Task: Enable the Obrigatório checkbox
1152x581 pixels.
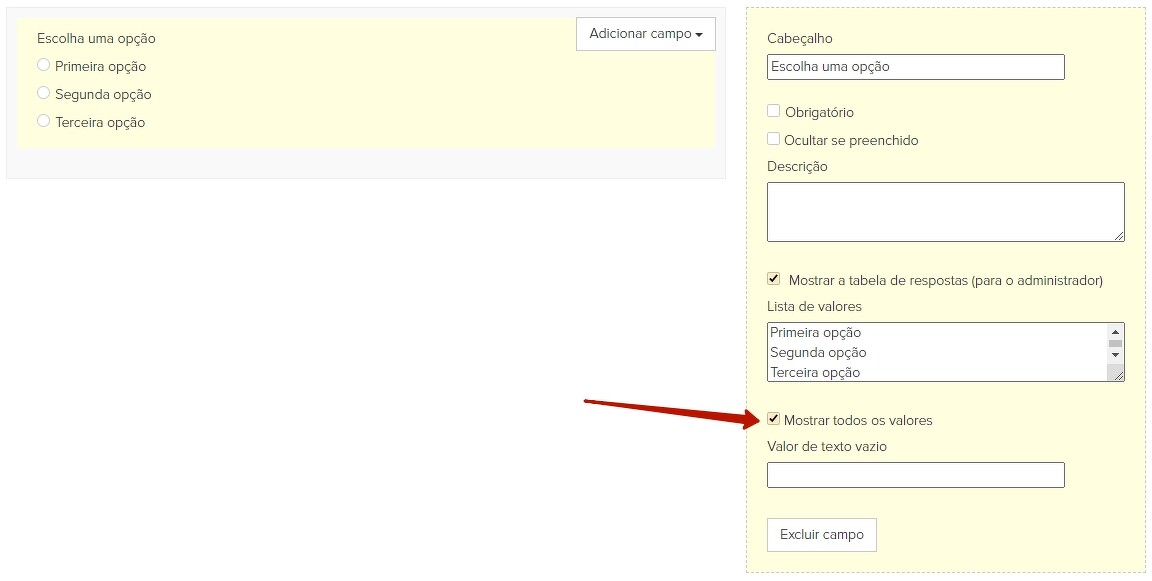Action: tap(774, 111)
